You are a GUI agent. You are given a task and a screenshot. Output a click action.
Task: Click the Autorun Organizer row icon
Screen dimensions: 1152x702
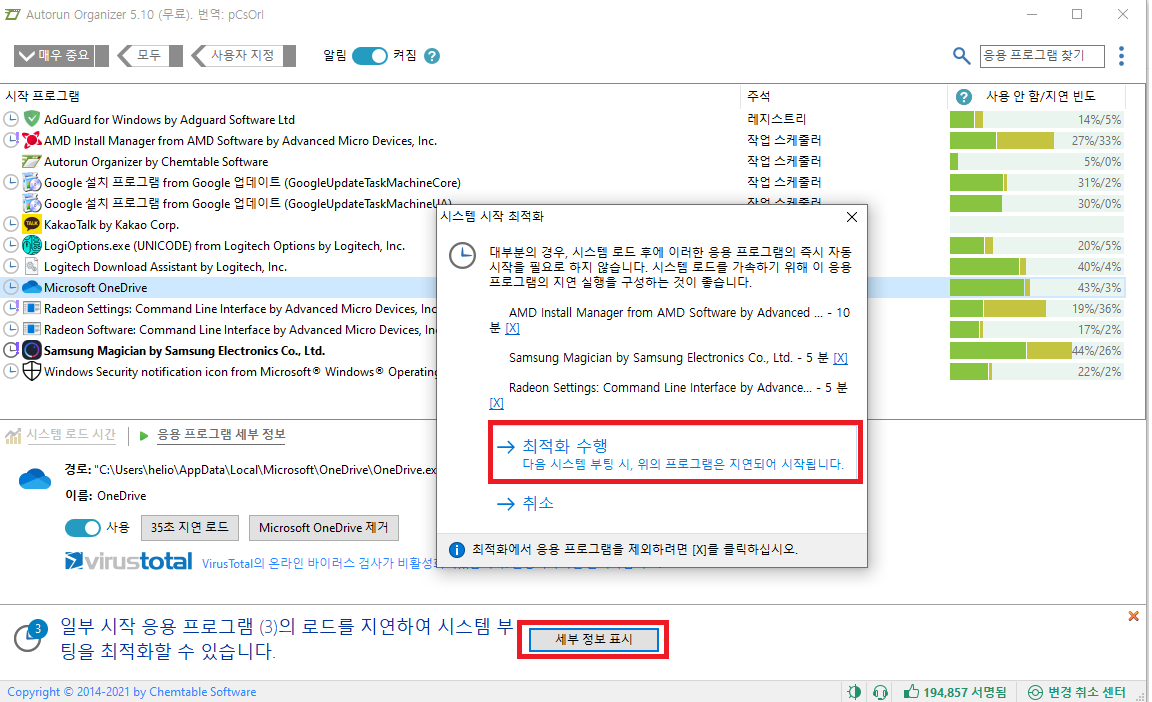click(32, 162)
